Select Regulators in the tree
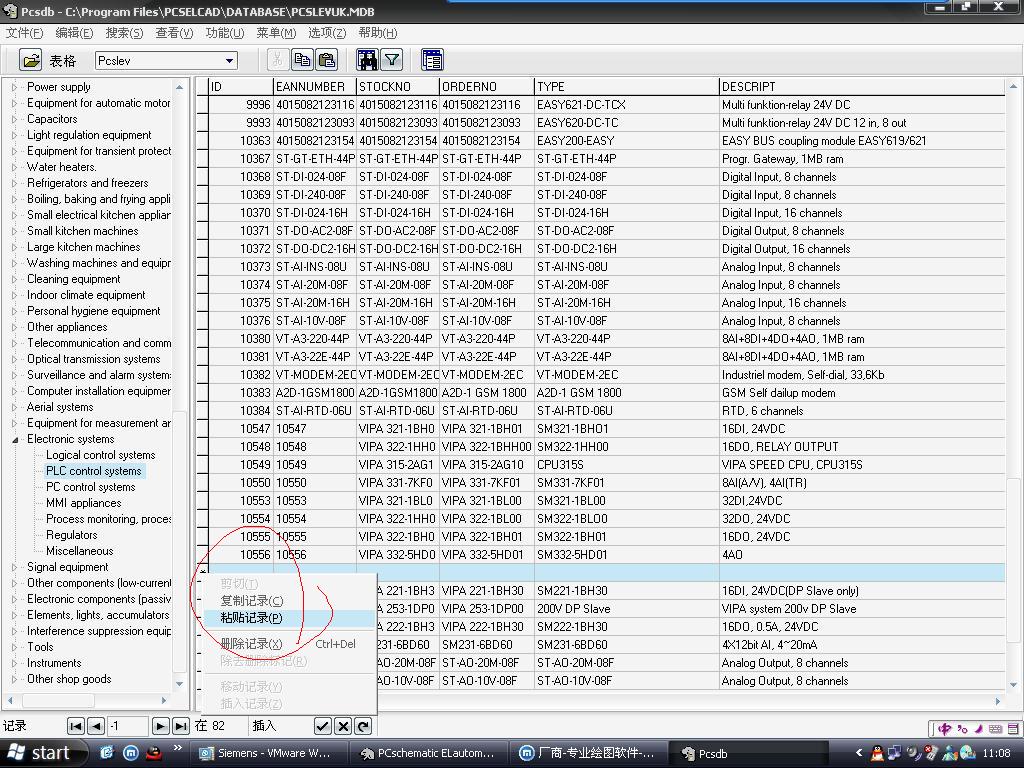This screenshot has width=1024, height=768. pyautogui.click(x=71, y=535)
